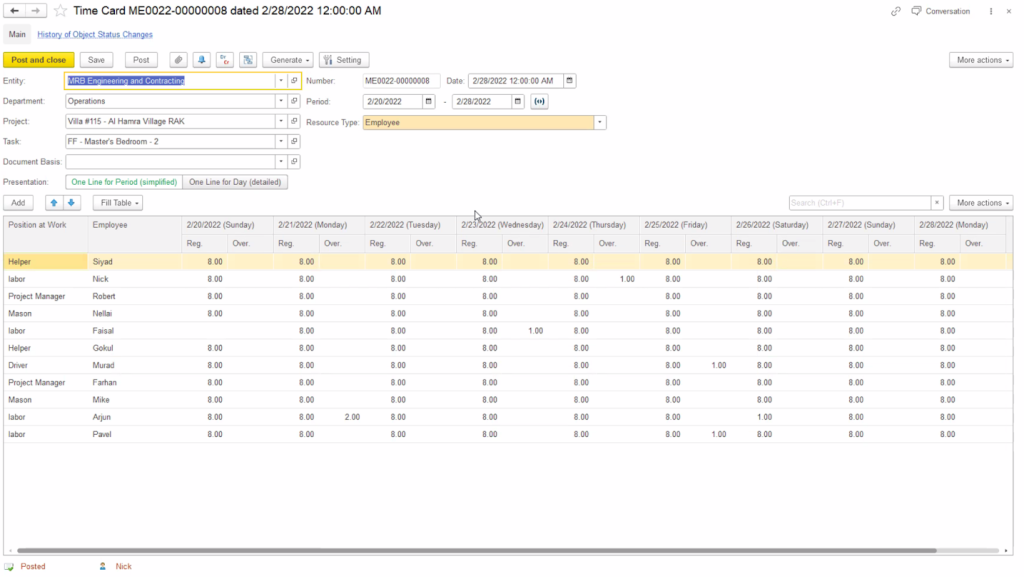Select the employee cell Siyad
1024x577 pixels.
point(134,262)
